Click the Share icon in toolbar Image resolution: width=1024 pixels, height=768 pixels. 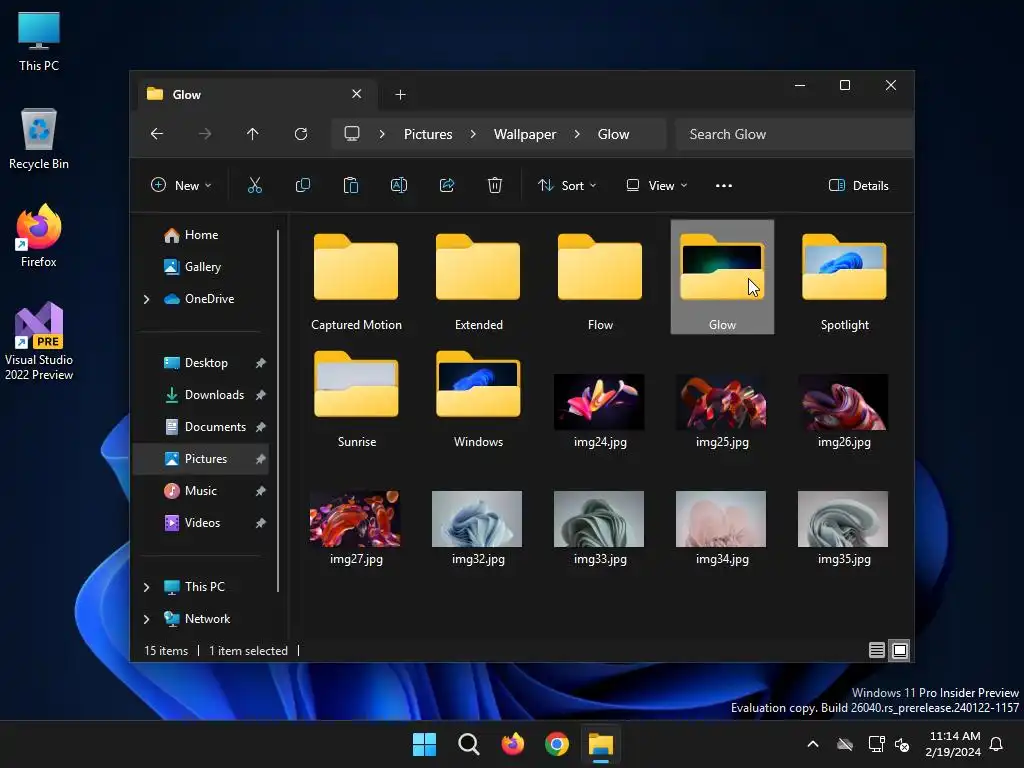[x=447, y=185]
